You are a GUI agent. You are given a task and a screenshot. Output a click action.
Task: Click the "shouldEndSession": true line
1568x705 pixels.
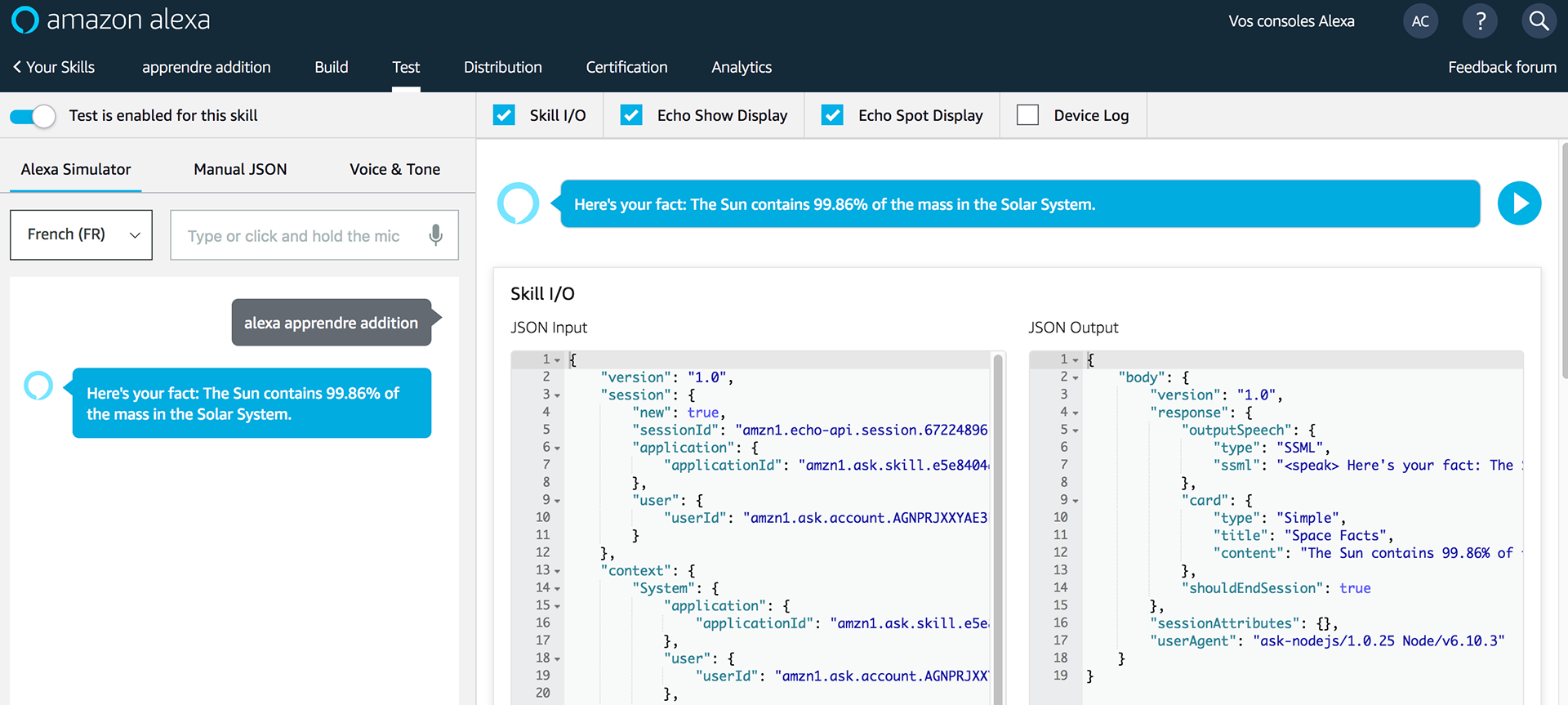1276,588
